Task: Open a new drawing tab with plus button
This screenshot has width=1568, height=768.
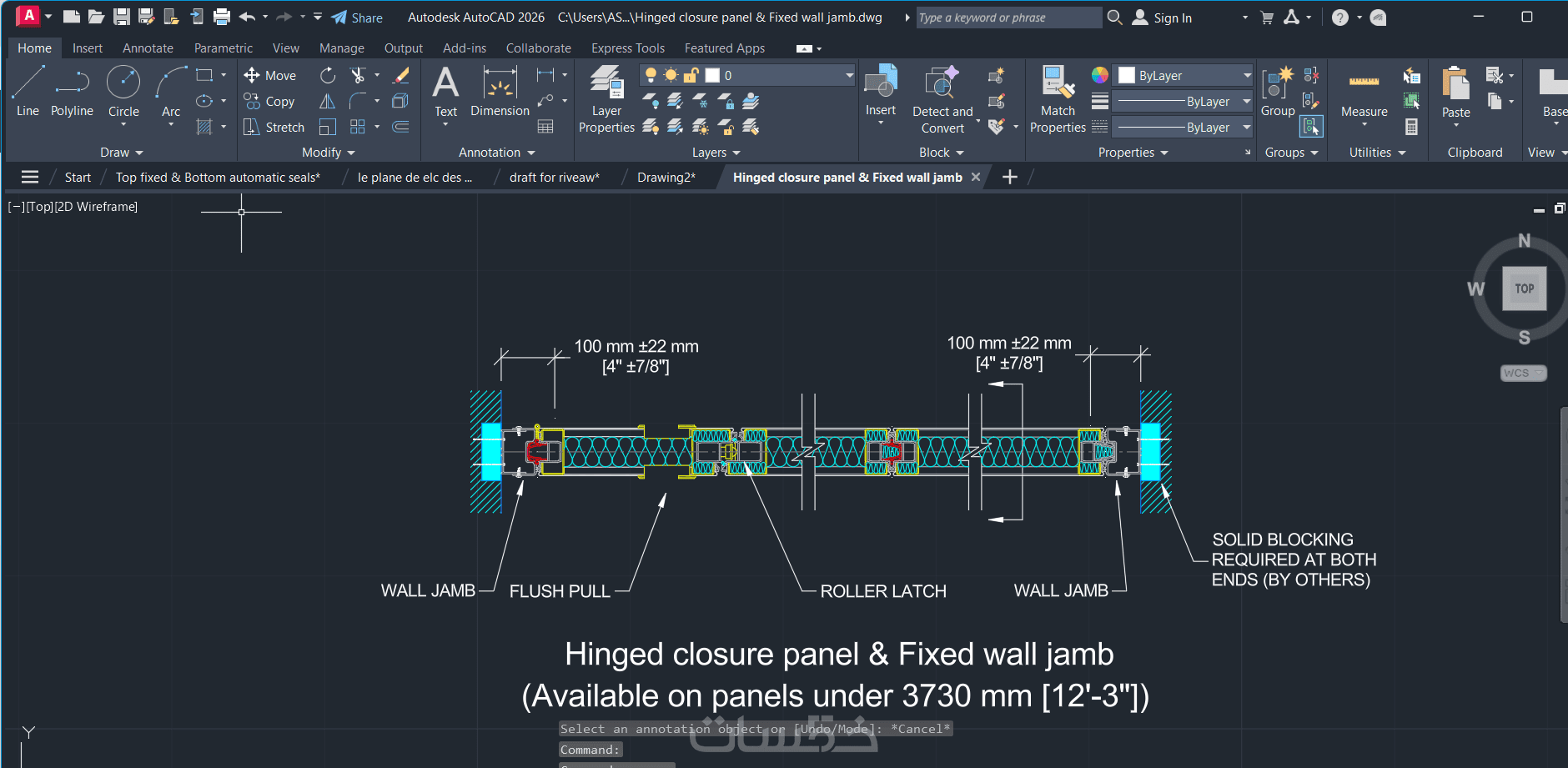Action: pos(1009,177)
